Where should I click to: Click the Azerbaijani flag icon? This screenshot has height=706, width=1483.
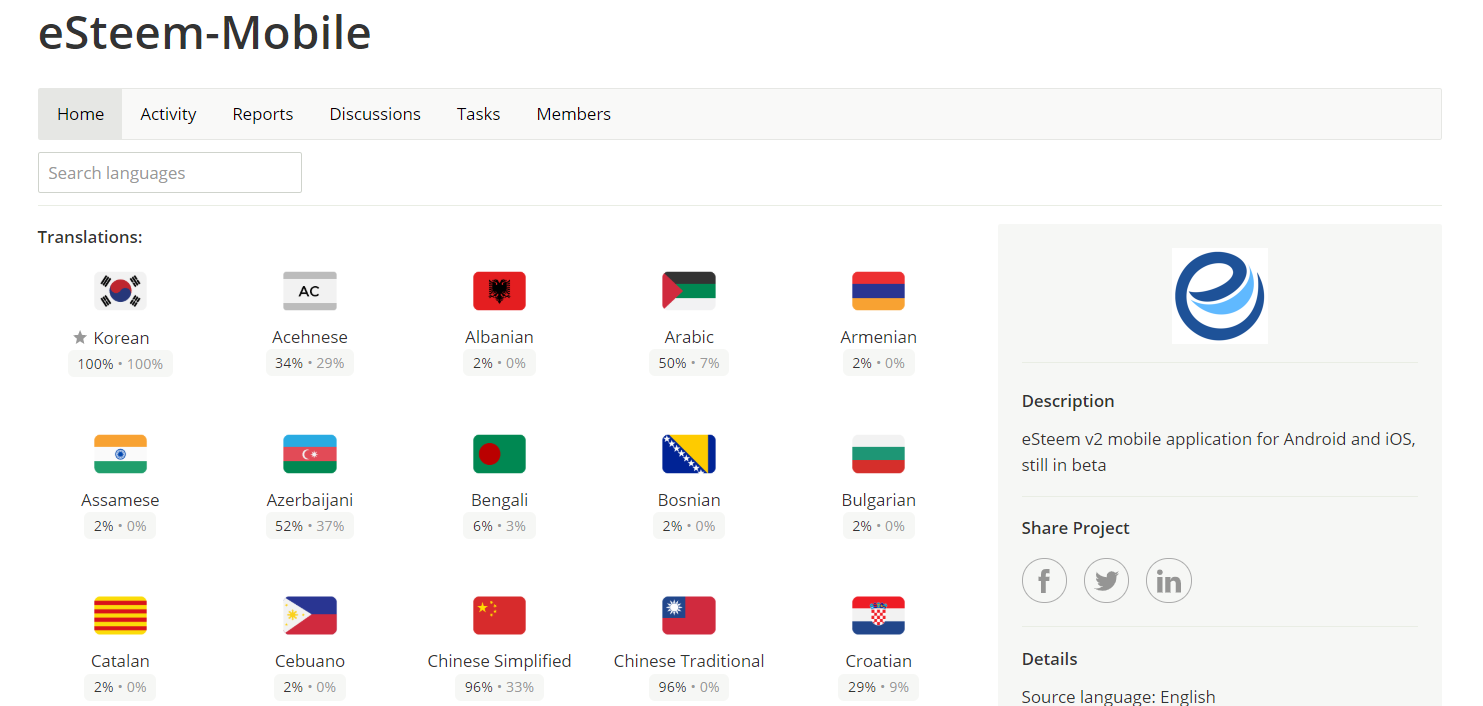pos(310,454)
